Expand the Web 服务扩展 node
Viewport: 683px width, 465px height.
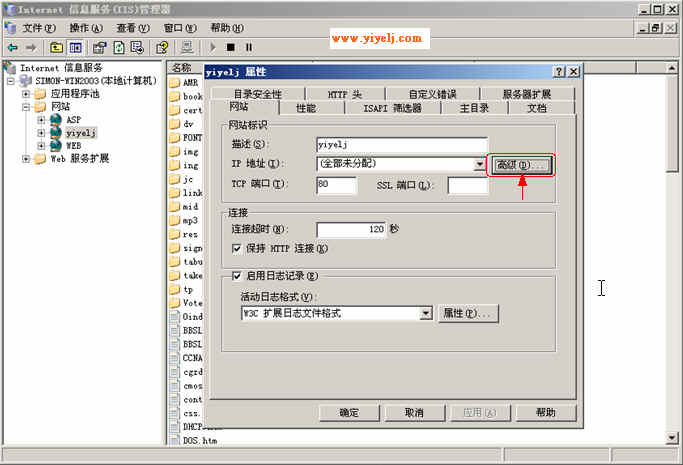[x=26, y=159]
